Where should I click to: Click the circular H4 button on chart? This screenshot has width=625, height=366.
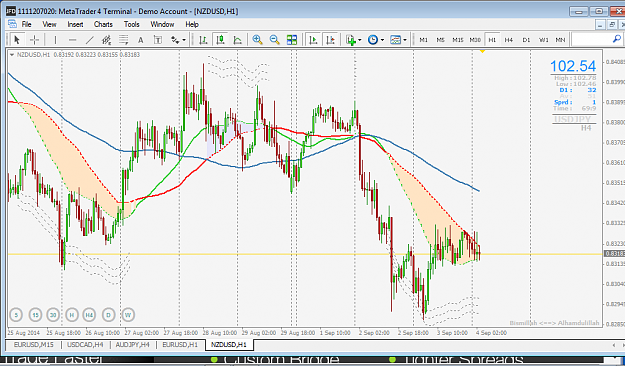89,315
